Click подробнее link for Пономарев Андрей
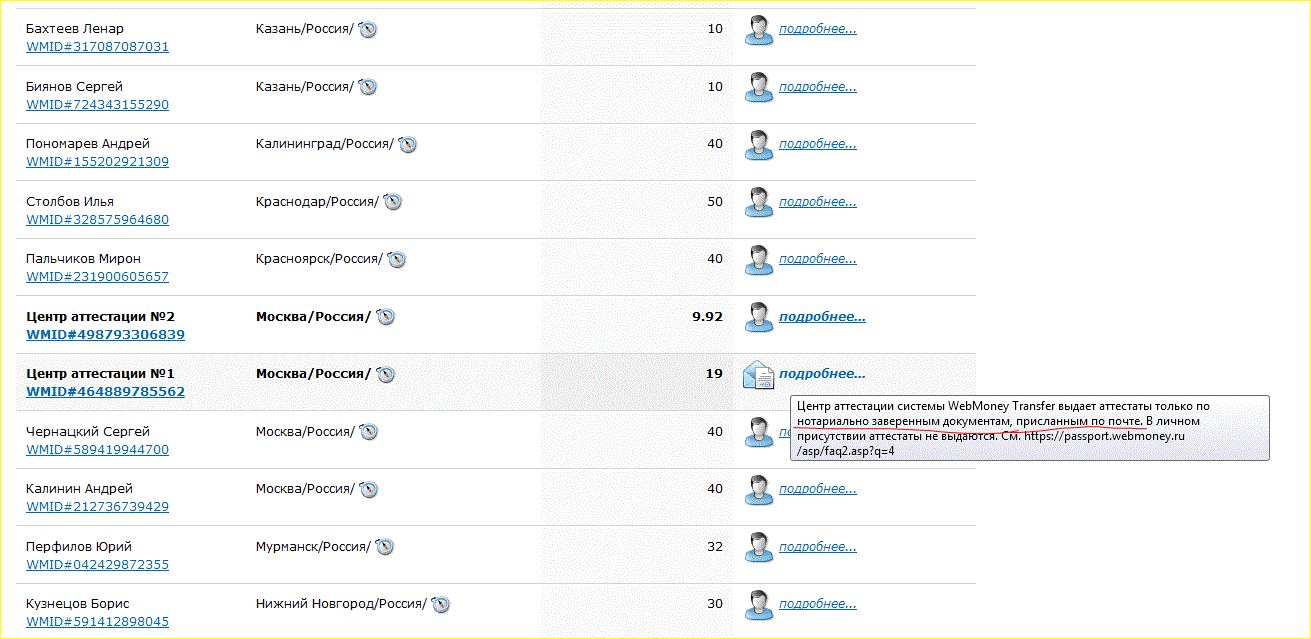The height and width of the screenshot is (639, 1311). tap(818, 144)
